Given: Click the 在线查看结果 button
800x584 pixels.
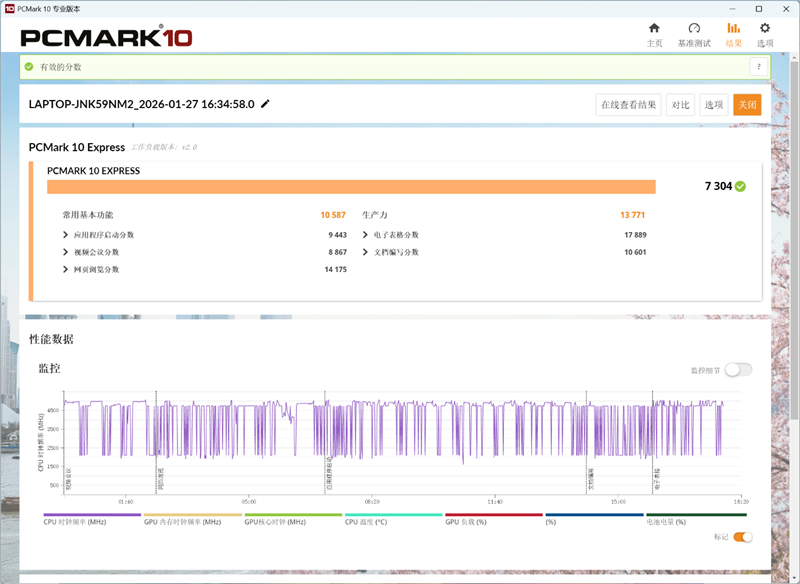Looking at the screenshot, I should coord(628,105).
